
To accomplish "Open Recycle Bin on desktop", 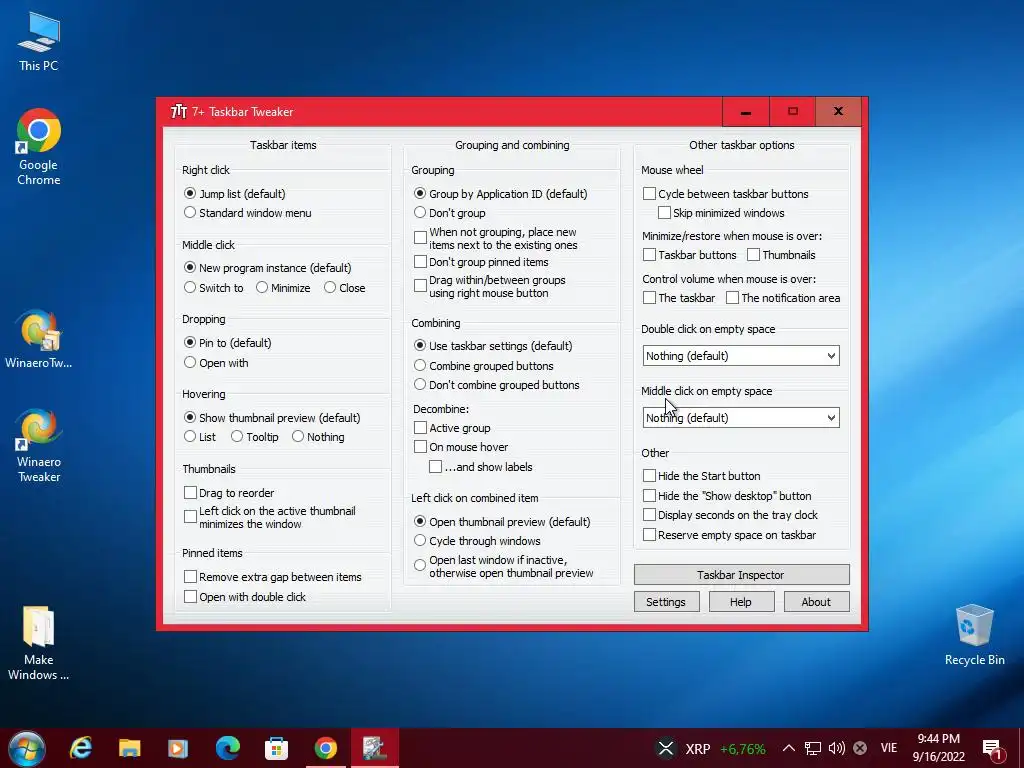I will [x=974, y=635].
